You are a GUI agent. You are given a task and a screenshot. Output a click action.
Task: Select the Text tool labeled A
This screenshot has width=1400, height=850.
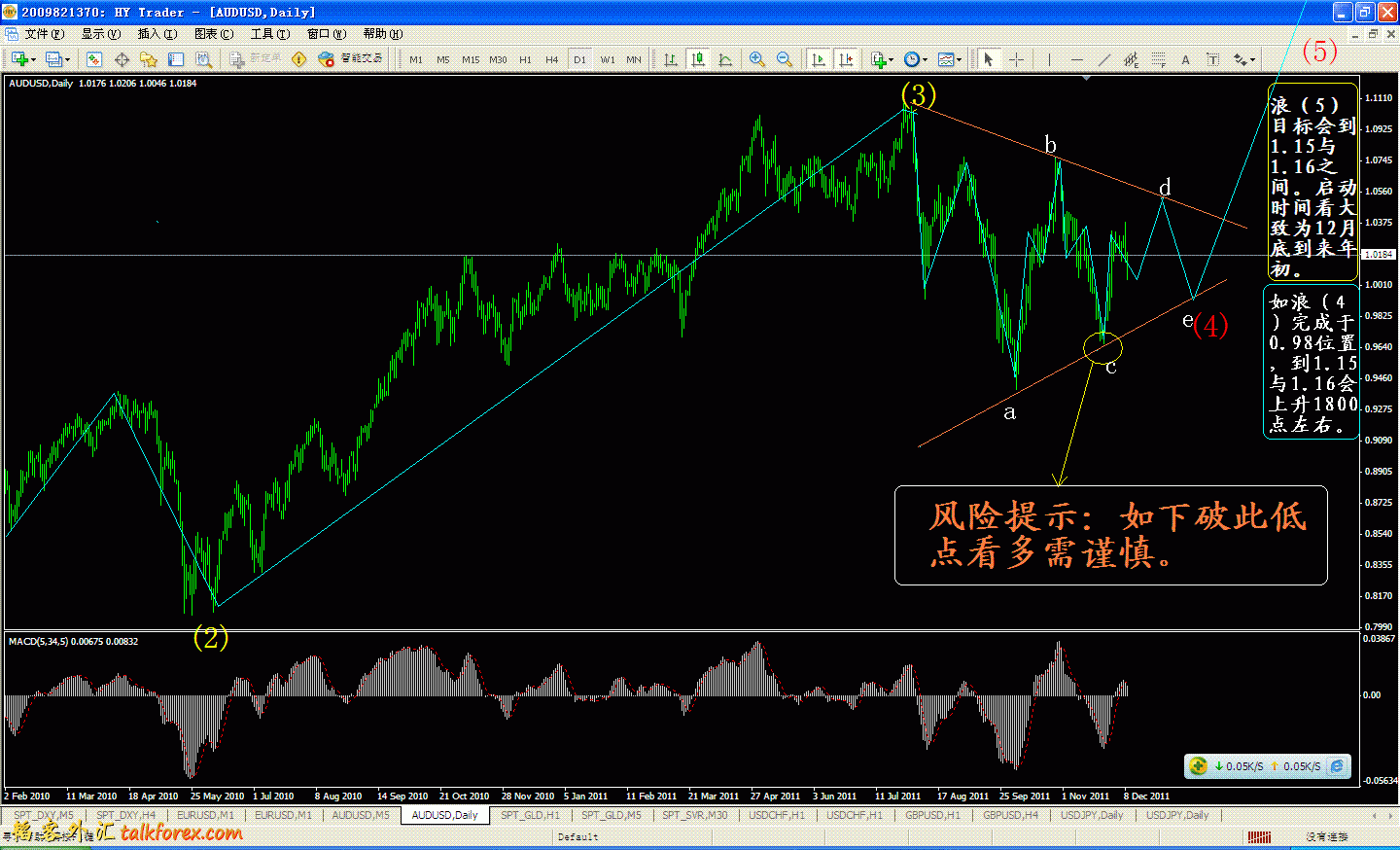pyautogui.click(x=1185, y=59)
